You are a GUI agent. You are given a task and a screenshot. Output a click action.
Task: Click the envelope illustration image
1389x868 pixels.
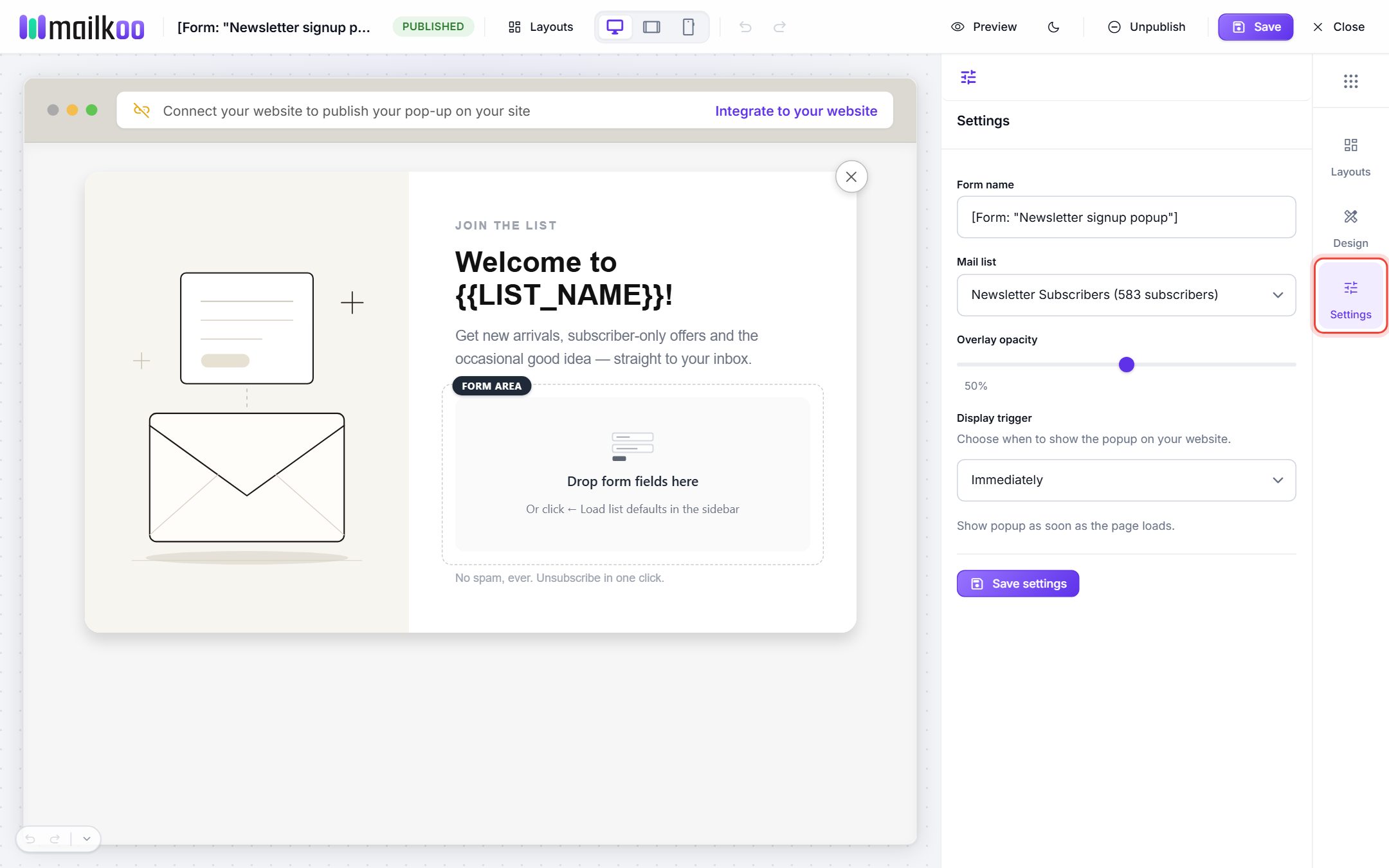(247, 417)
